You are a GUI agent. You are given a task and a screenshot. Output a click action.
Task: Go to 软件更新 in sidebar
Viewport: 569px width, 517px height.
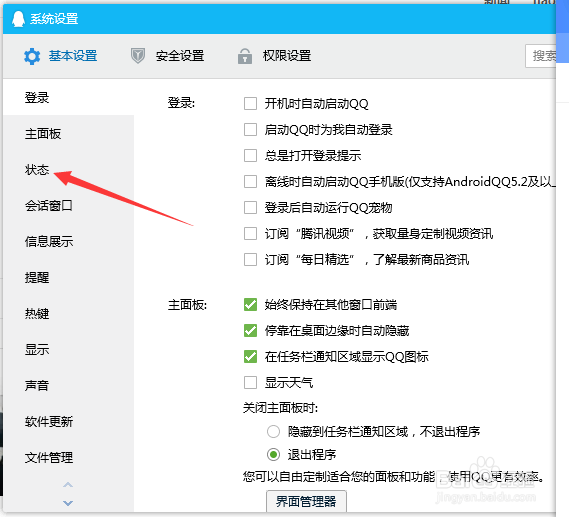tap(49, 421)
